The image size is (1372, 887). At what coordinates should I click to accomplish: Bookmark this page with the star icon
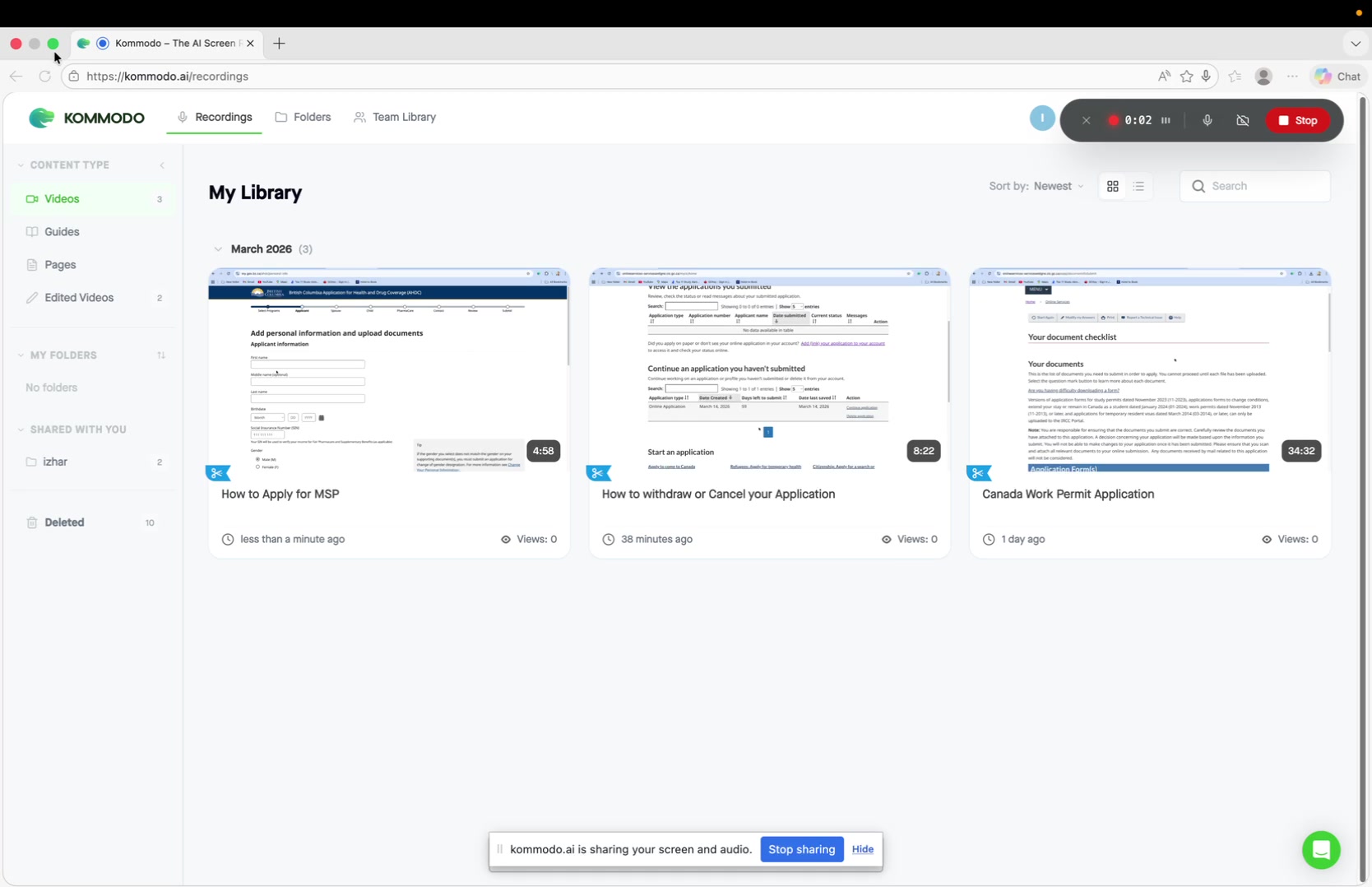(1186, 77)
